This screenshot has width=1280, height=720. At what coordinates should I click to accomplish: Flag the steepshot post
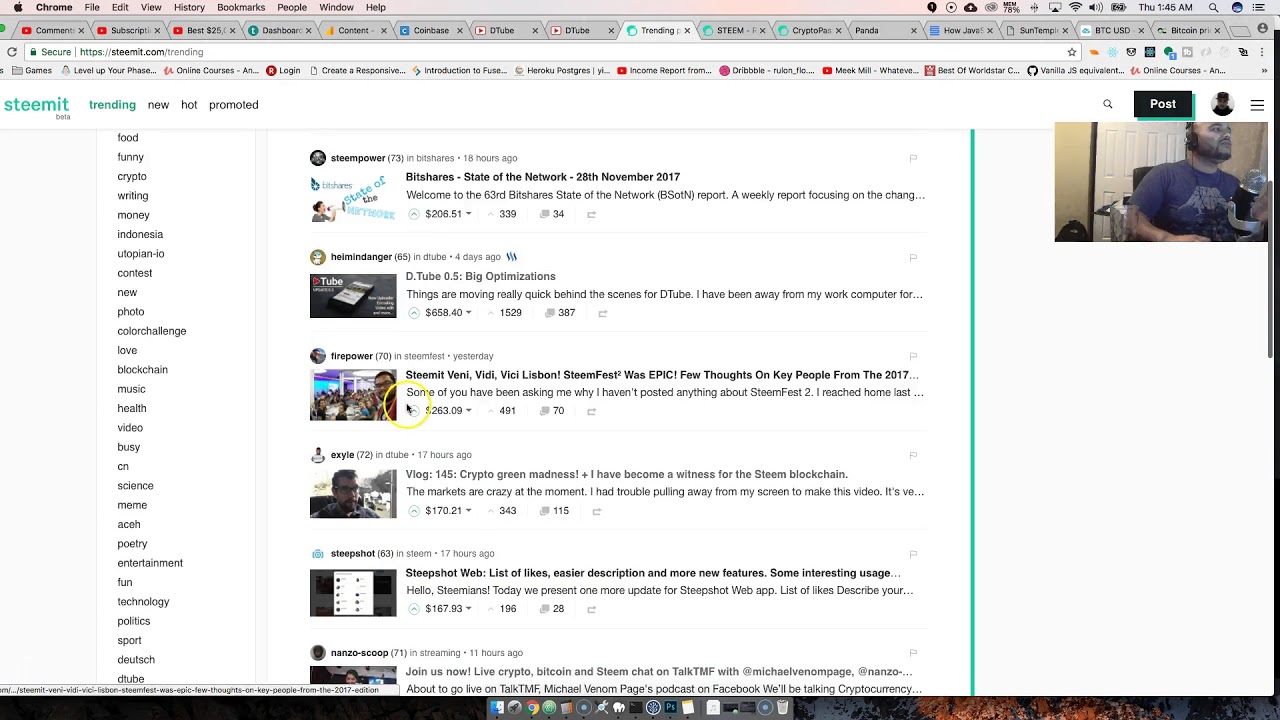point(913,554)
